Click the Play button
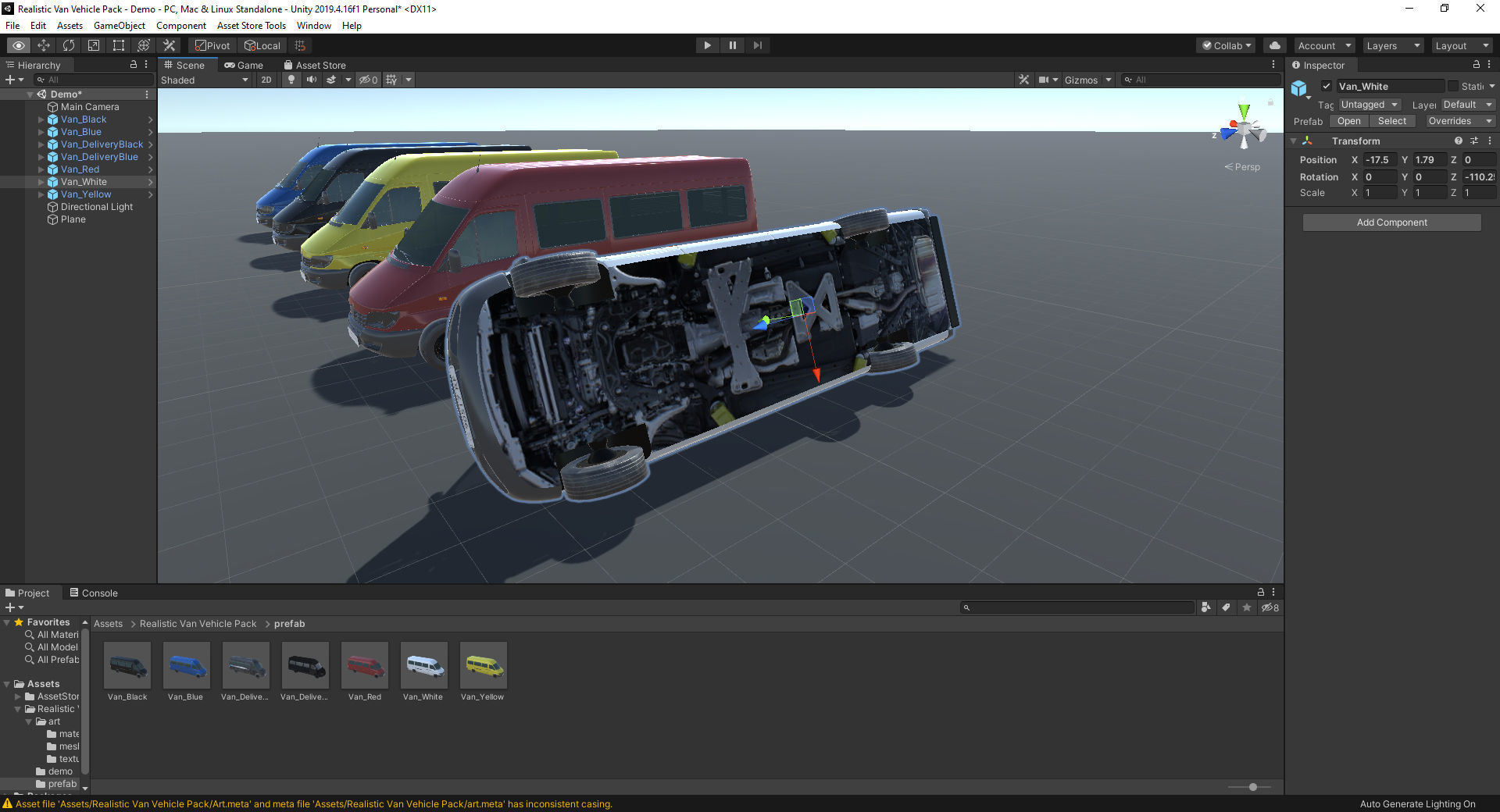The height and width of the screenshot is (812, 1500). click(707, 45)
